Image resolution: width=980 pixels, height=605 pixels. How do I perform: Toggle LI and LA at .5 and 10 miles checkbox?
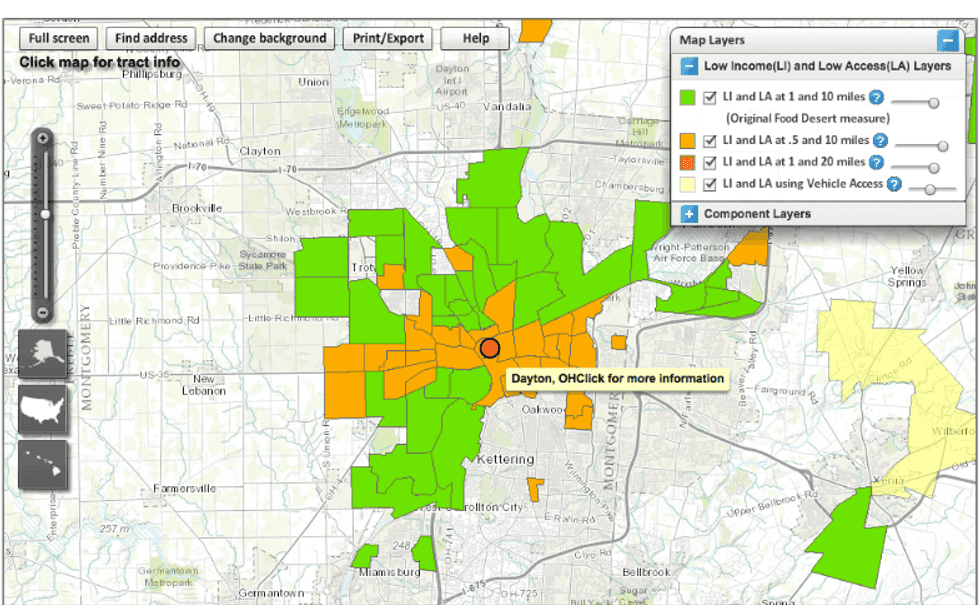[x=710, y=141]
